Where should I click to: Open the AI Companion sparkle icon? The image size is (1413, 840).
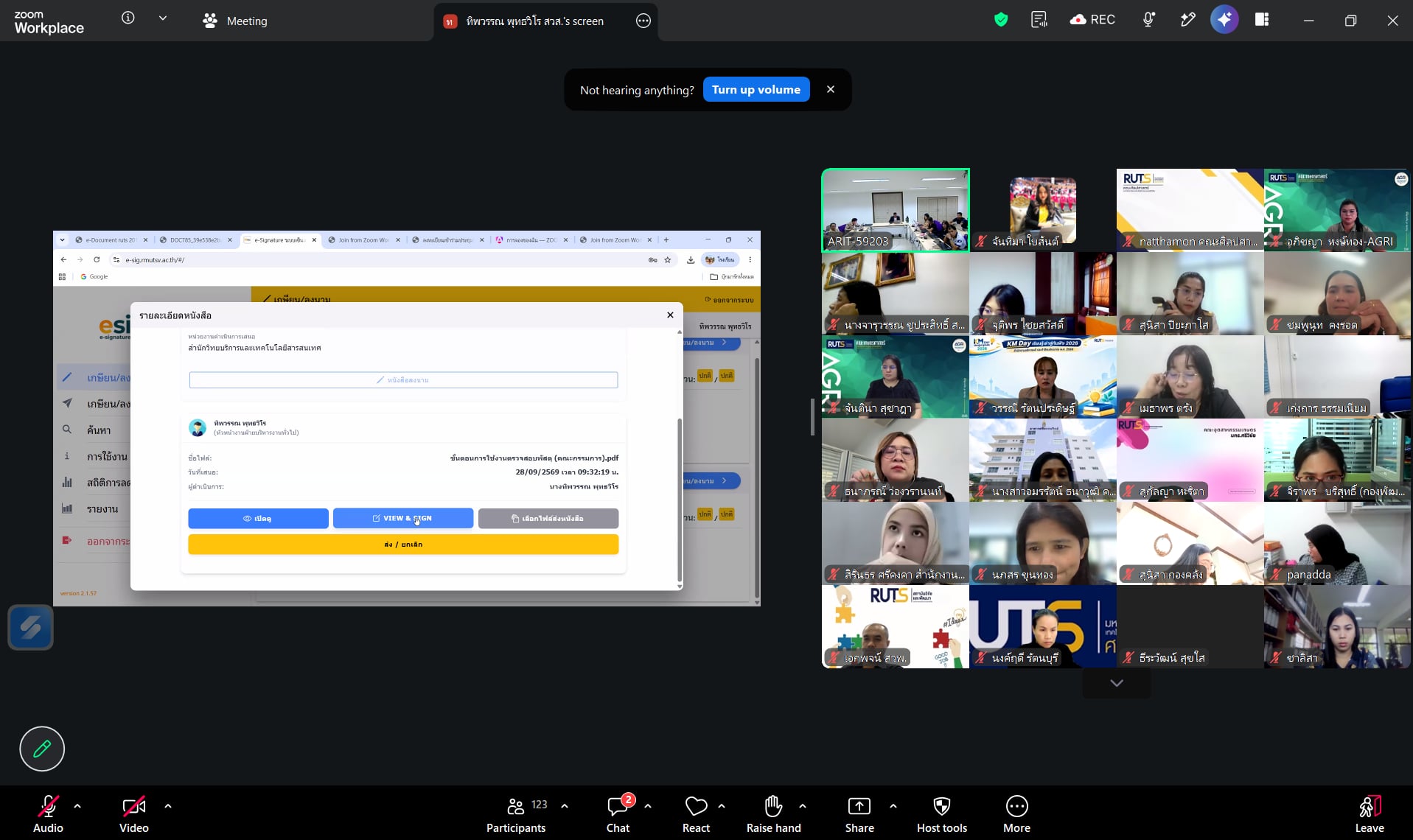(1224, 20)
